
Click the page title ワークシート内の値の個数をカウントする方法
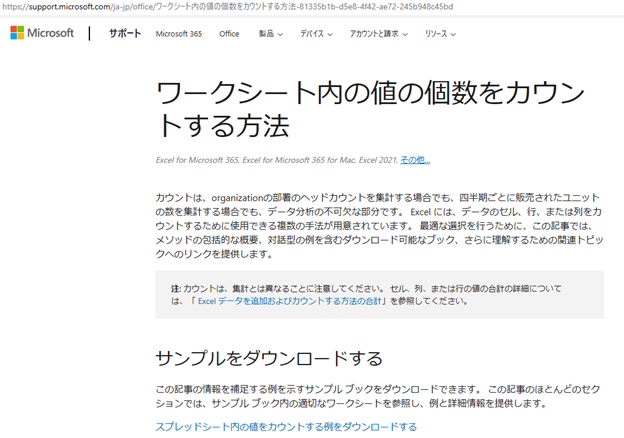point(370,109)
